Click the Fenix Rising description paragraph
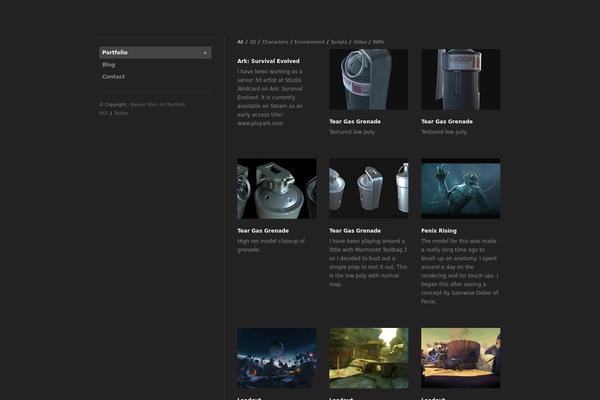Screen dimensions: 600x400 [x=460, y=271]
